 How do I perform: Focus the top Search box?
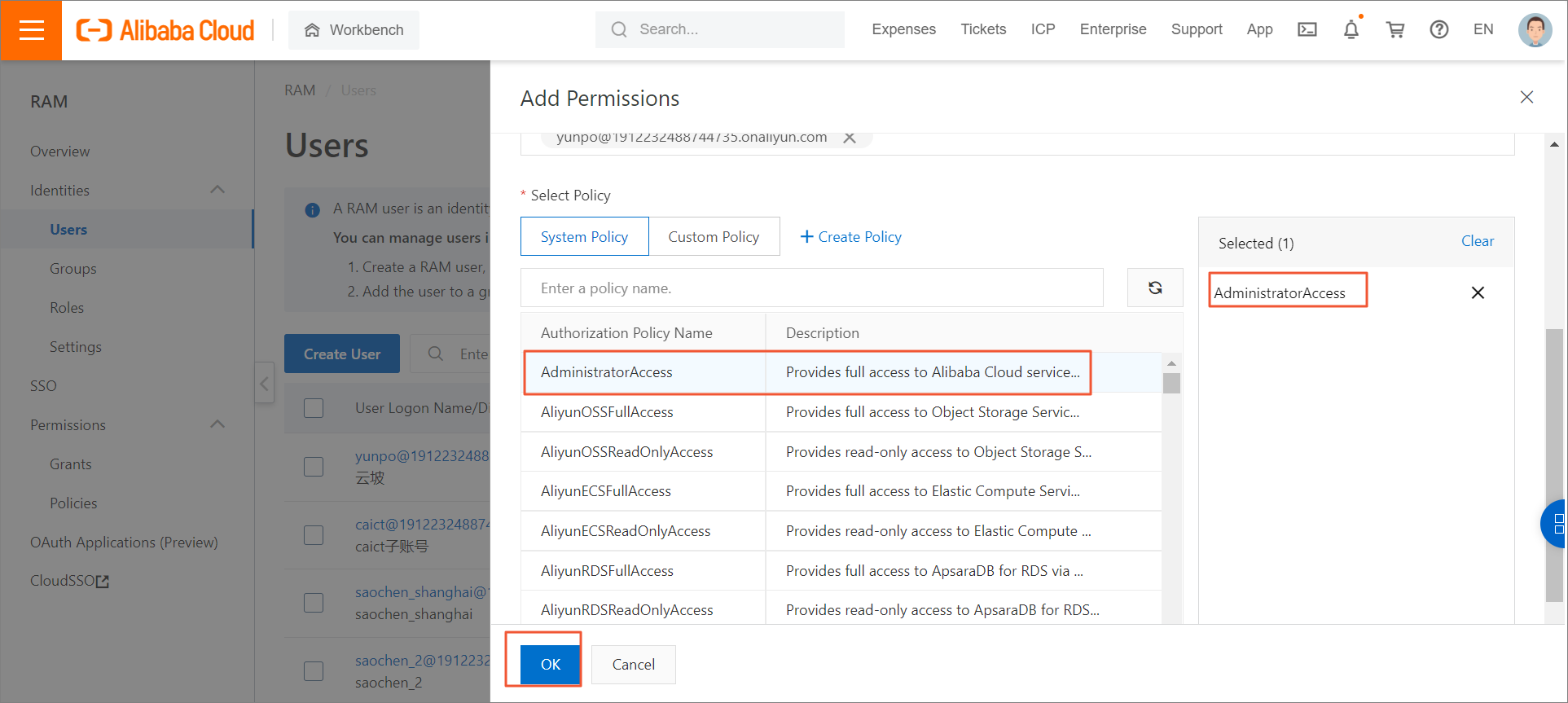(720, 29)
